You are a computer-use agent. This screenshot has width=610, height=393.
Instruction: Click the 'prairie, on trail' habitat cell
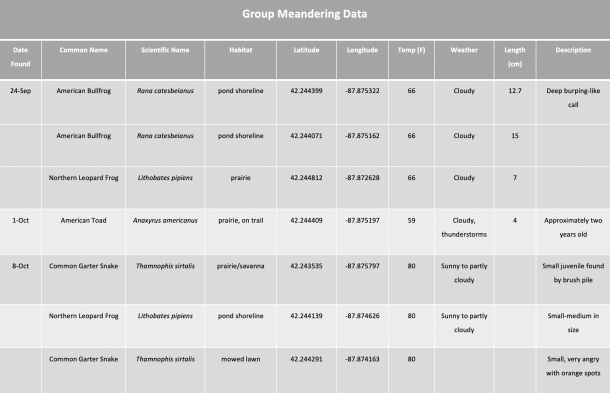pos(240,221)
